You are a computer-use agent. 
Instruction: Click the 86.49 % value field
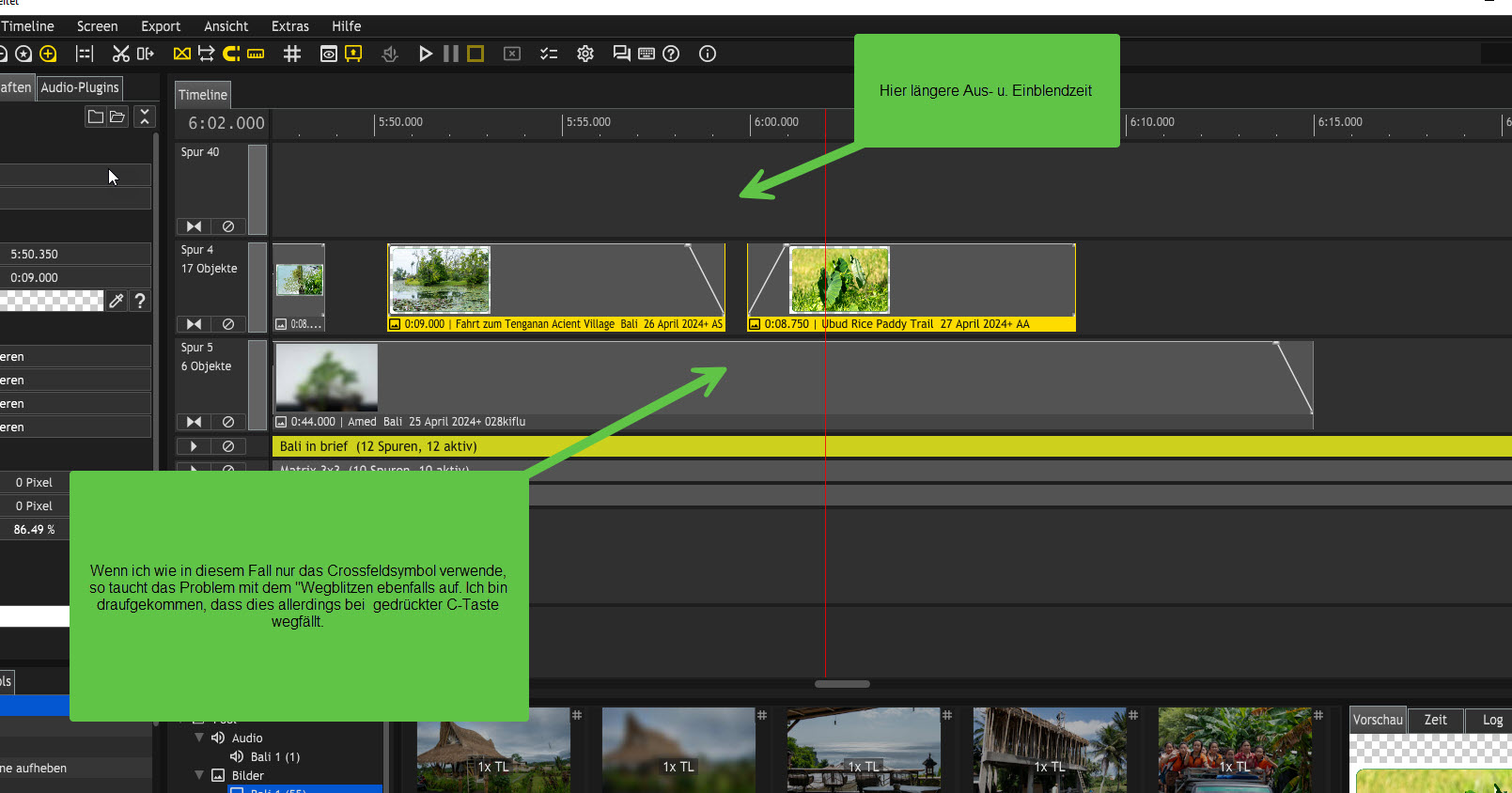35,529
